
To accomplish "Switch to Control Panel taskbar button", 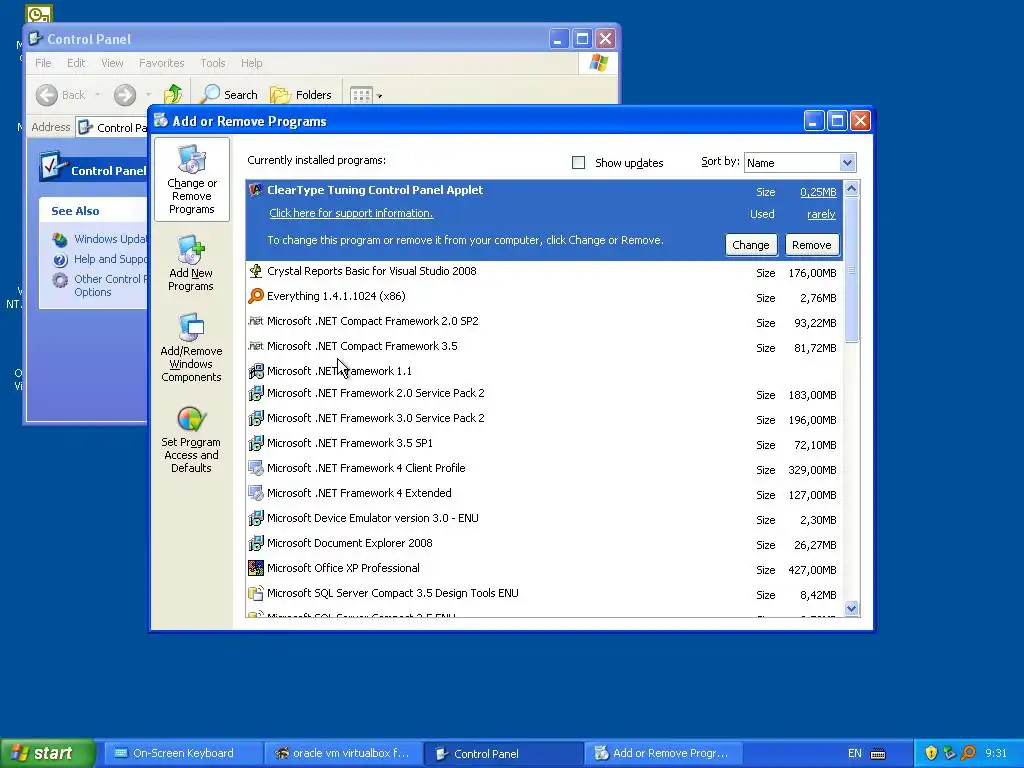I will 504,753.
